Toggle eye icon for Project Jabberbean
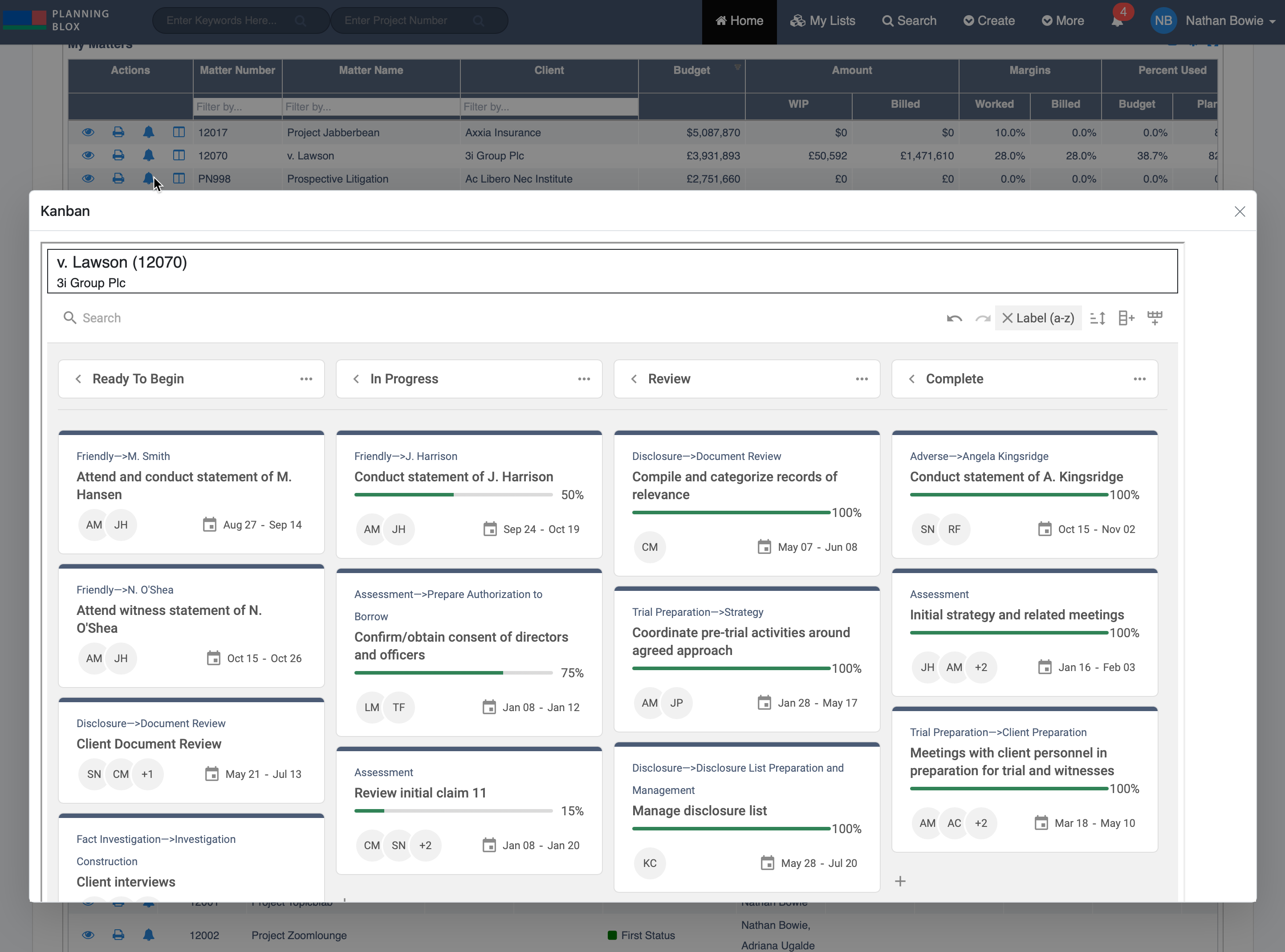The image size is (1285, 952). pyautogui.click(x=88, y=132)
